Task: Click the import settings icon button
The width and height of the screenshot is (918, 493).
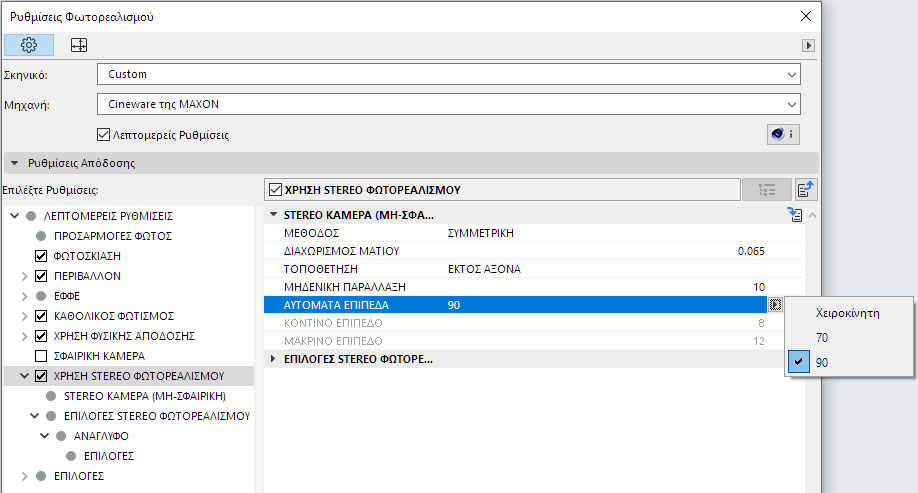Action: 806,190
